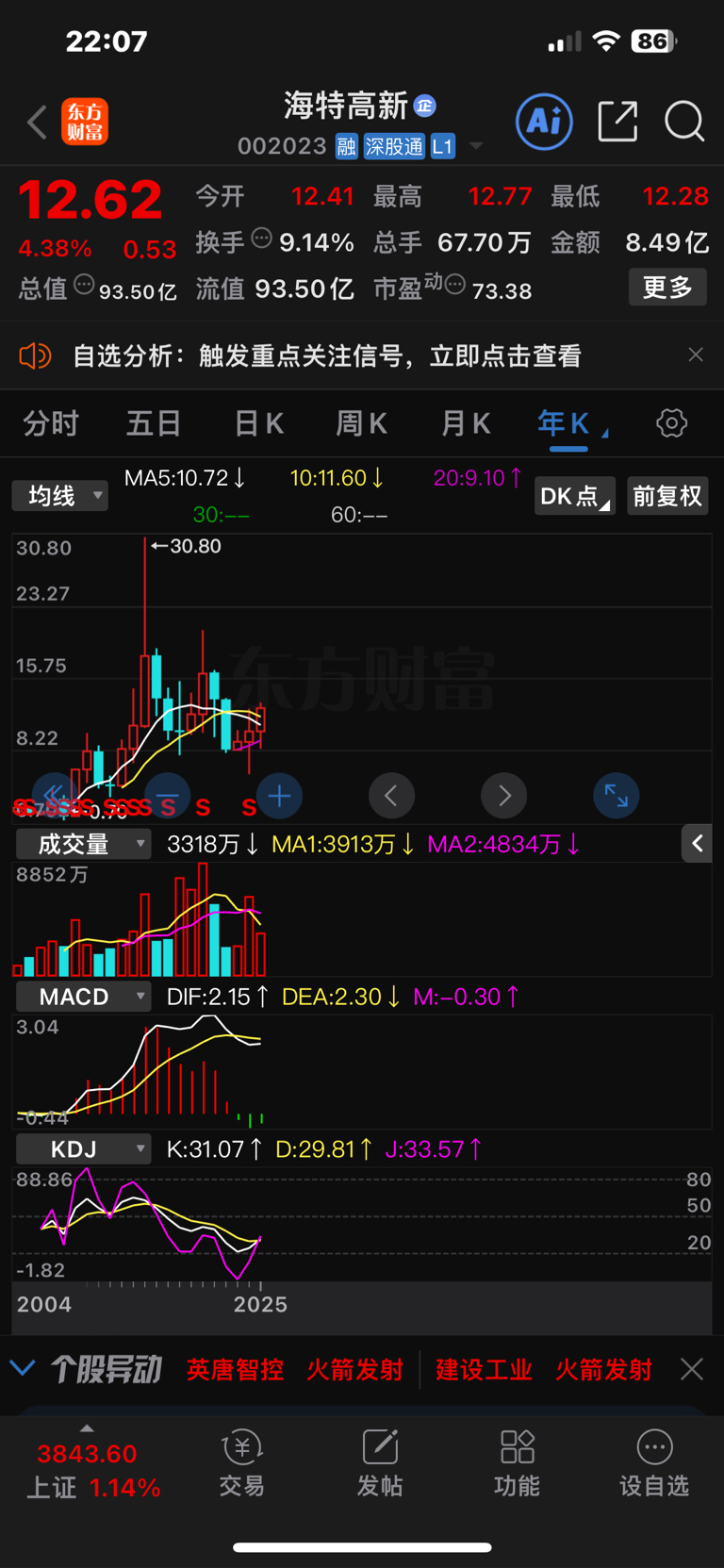Switch to the 分时 tab

pyautogui.click(x=51, y=423)
